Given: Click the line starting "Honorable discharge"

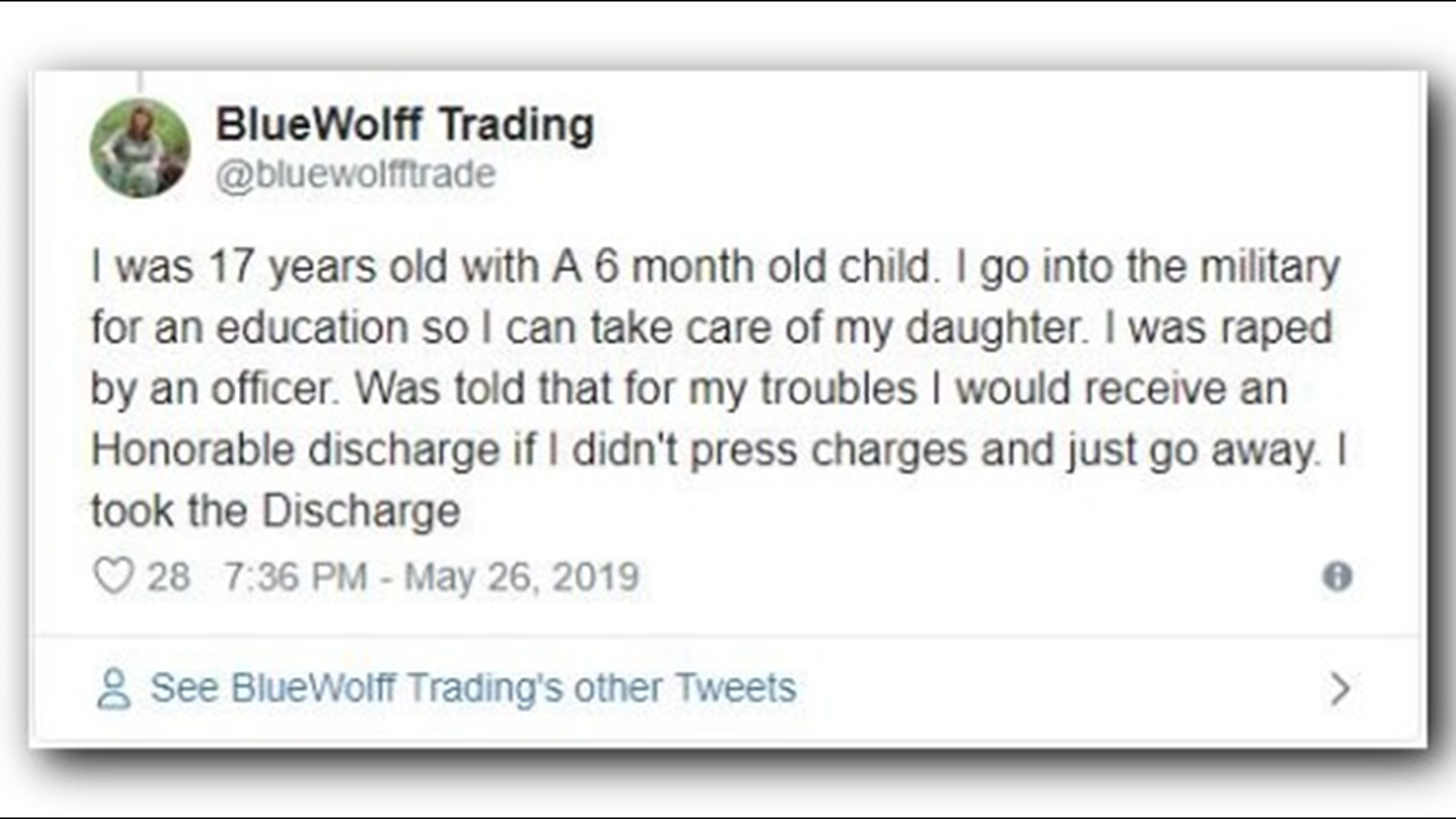Looking at the screenshot, I should [717, 450].
